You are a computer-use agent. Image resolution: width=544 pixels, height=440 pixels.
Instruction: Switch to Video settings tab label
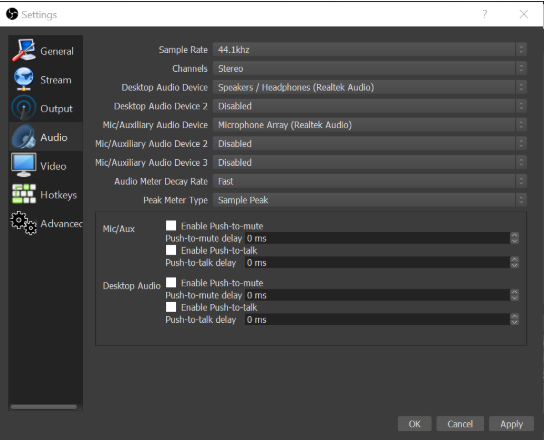coord(53,166)
